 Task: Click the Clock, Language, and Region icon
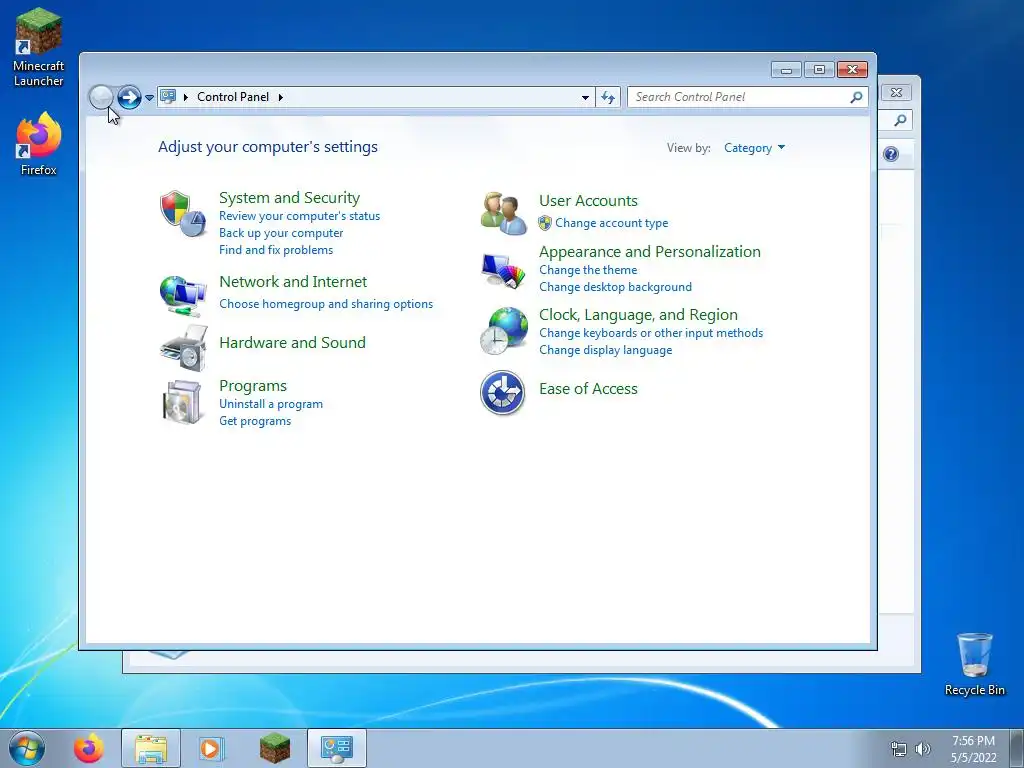(504, 330)
